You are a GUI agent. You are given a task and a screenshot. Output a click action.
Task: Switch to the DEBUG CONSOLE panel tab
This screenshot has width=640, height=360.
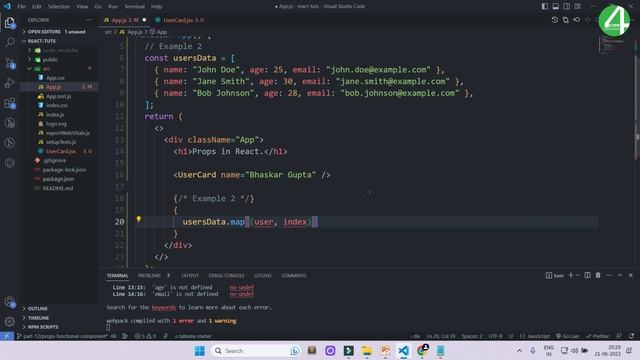(226, 276)
